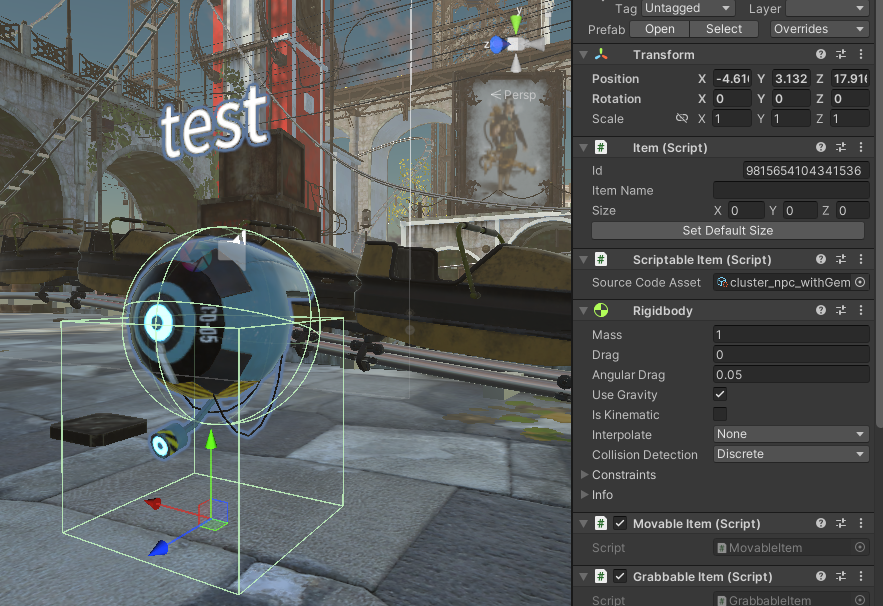Screen dimensions: 883x606
Task: Open Grabbable Item (Script) more options menu
Action: point(861,576)
